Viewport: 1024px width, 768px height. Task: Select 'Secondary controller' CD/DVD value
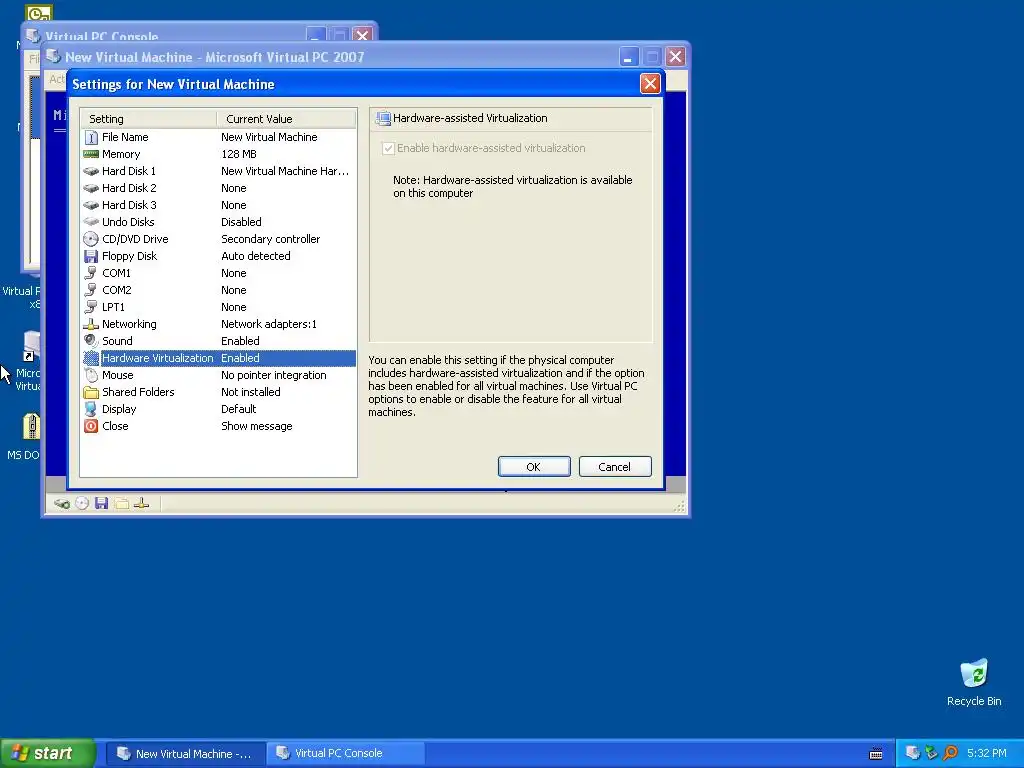point(270,239)
